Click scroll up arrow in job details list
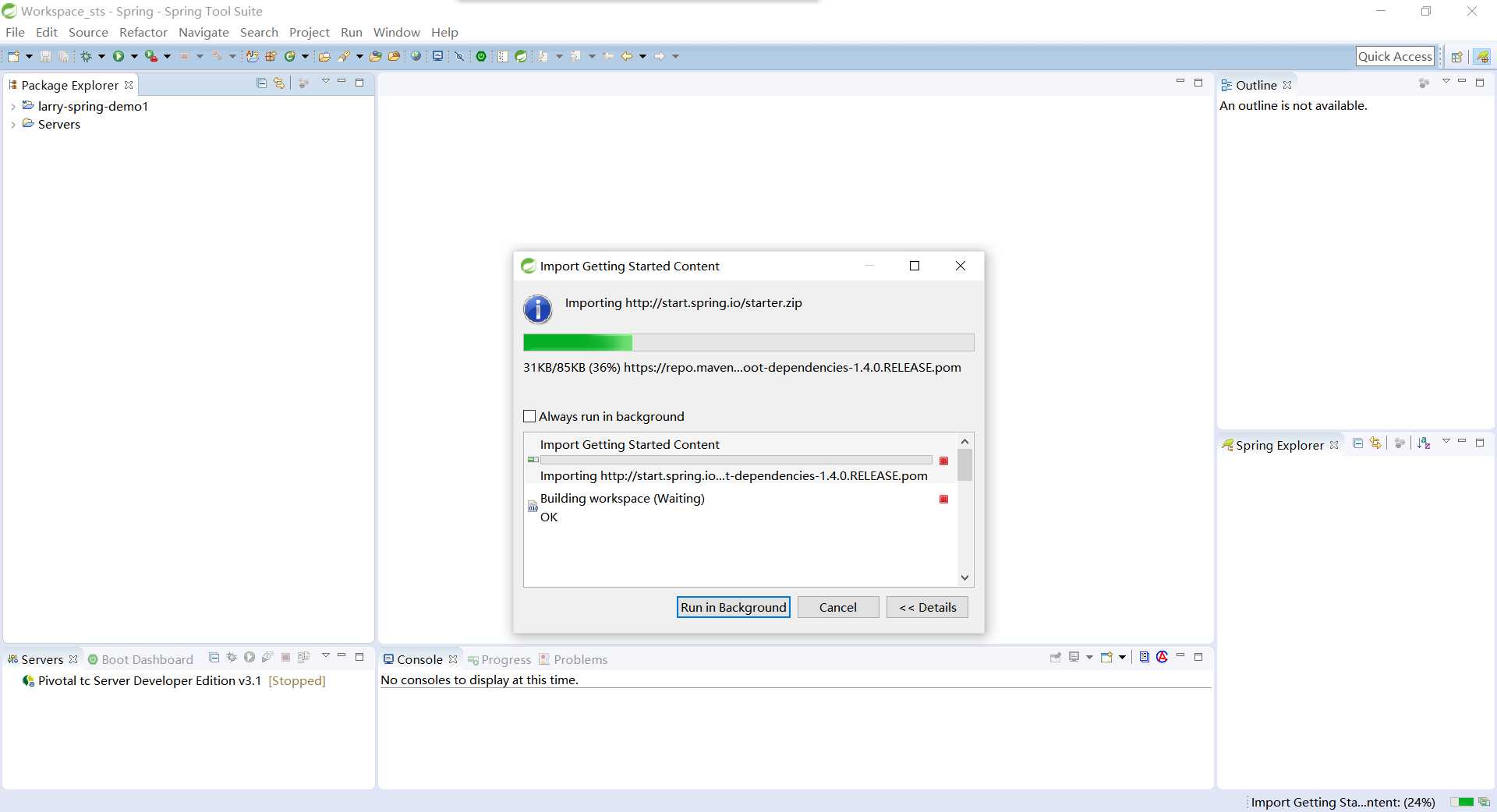This screenshot has width=1497, height=812. (965, 441)
